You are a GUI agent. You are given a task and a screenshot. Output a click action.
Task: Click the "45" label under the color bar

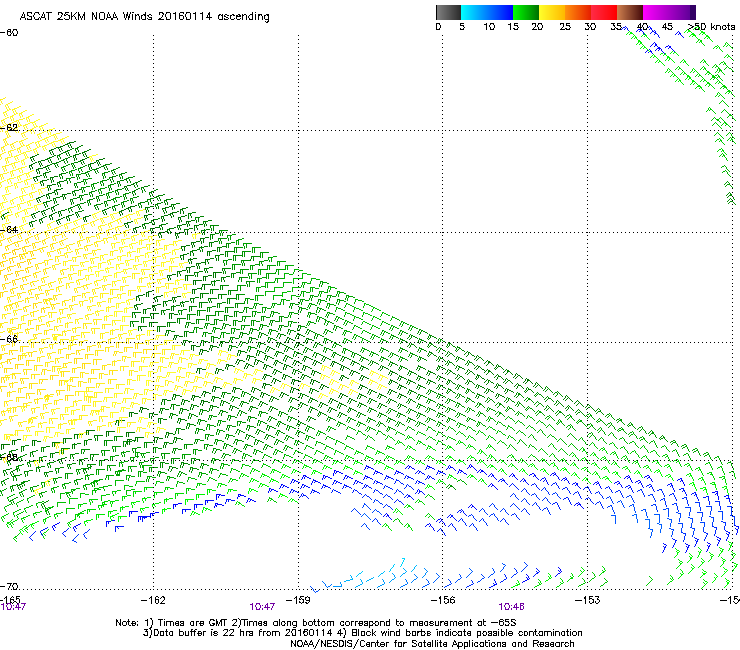coord(667,27)
